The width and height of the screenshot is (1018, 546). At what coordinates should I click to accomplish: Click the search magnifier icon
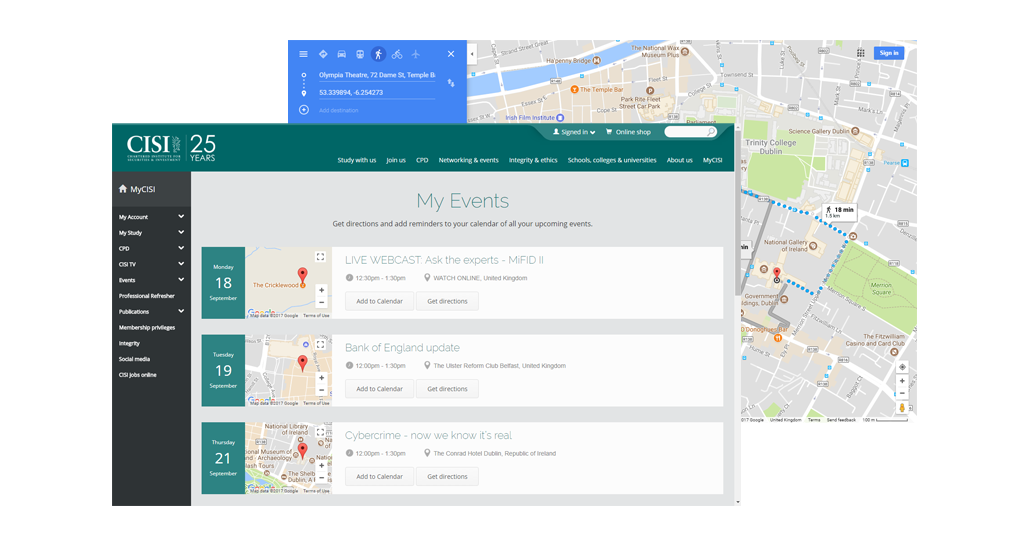coord(711,132)
